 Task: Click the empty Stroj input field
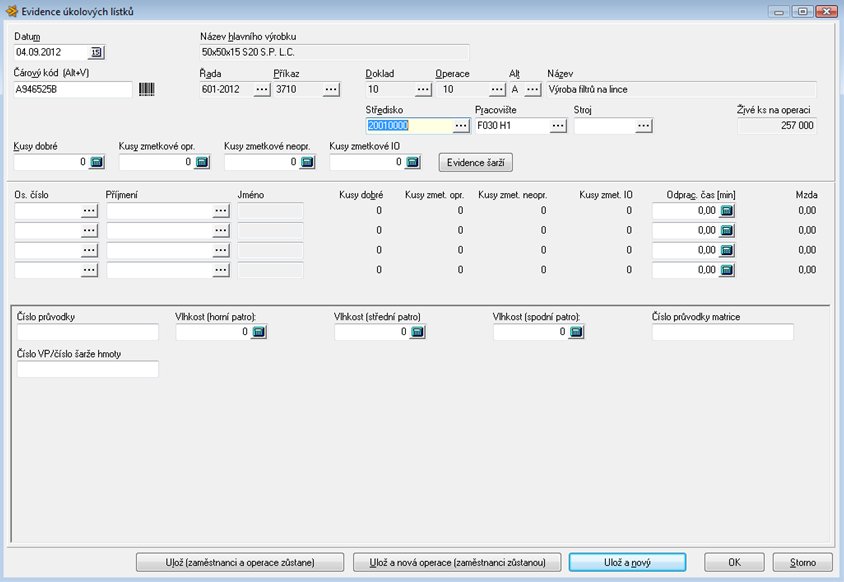click(x=605, y=126)
